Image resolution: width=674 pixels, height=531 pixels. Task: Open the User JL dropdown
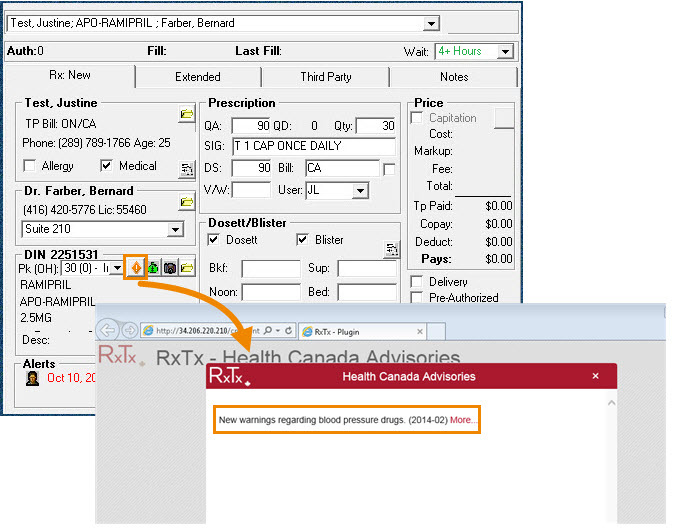pos(361,190)
